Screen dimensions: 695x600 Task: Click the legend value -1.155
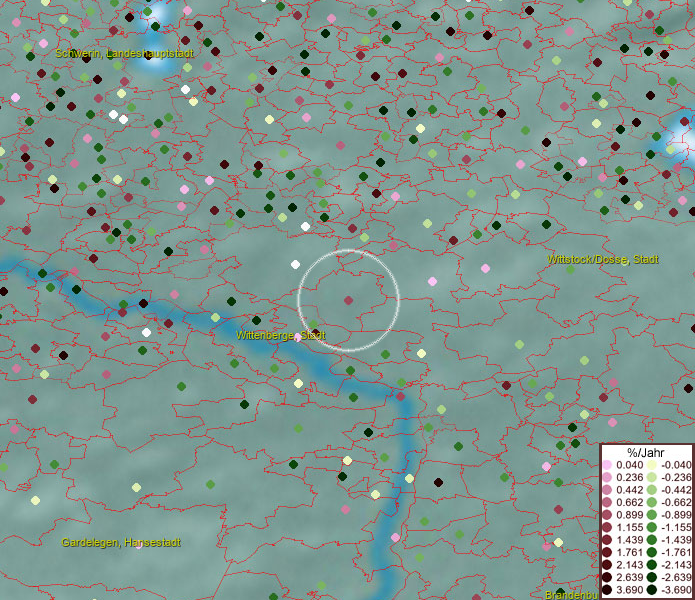pos(676,527)
